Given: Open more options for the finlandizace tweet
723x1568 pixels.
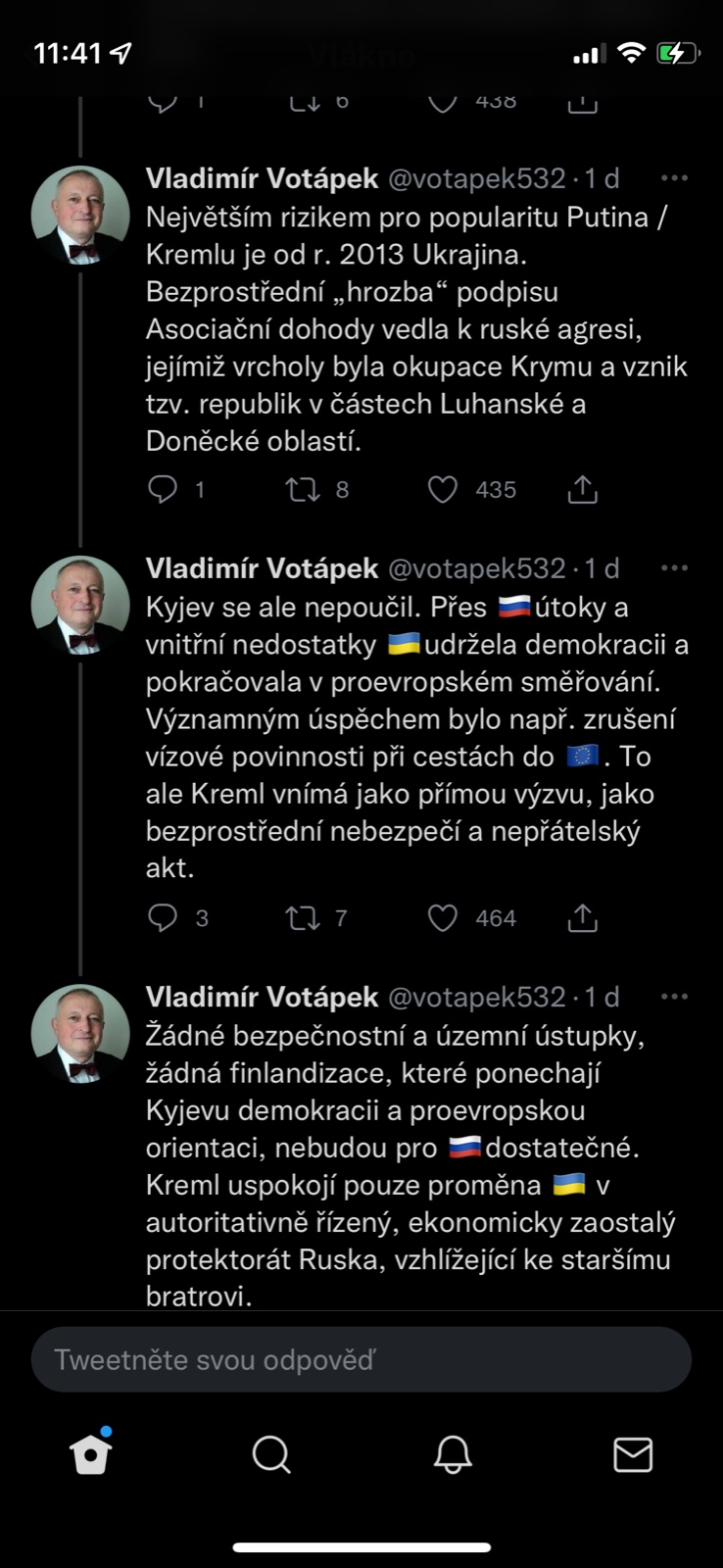Looking at the screenshot, I should 674,997.
